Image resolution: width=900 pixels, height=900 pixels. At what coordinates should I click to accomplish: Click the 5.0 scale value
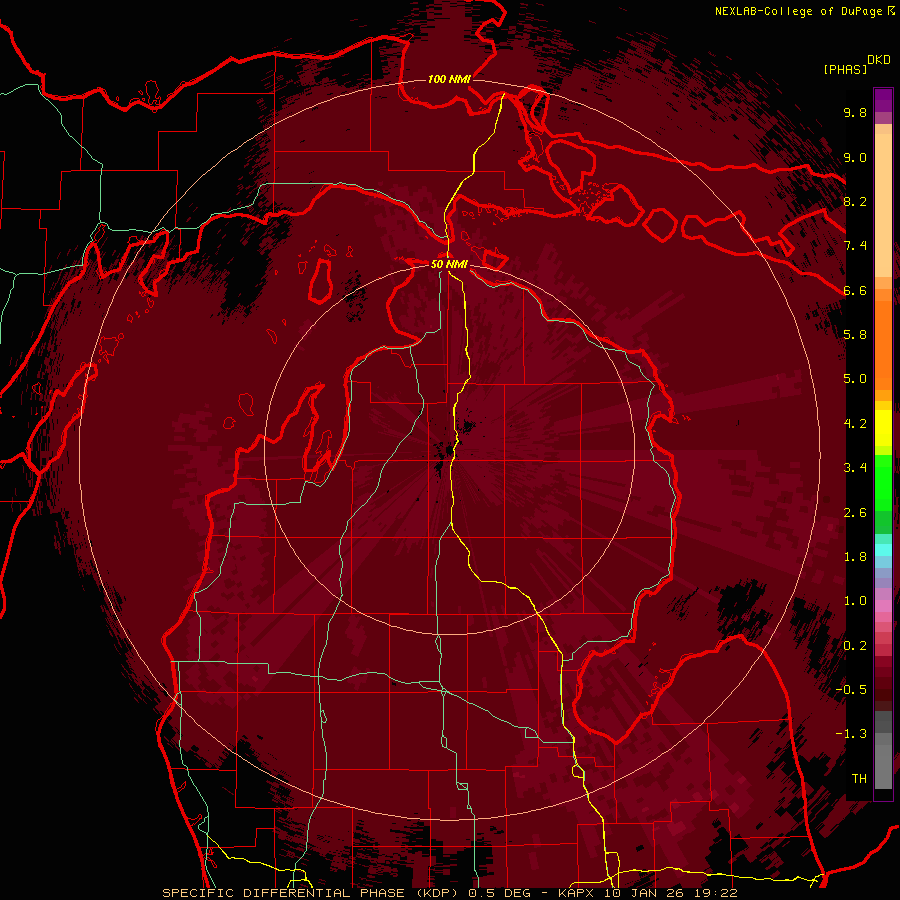point(855,379)
